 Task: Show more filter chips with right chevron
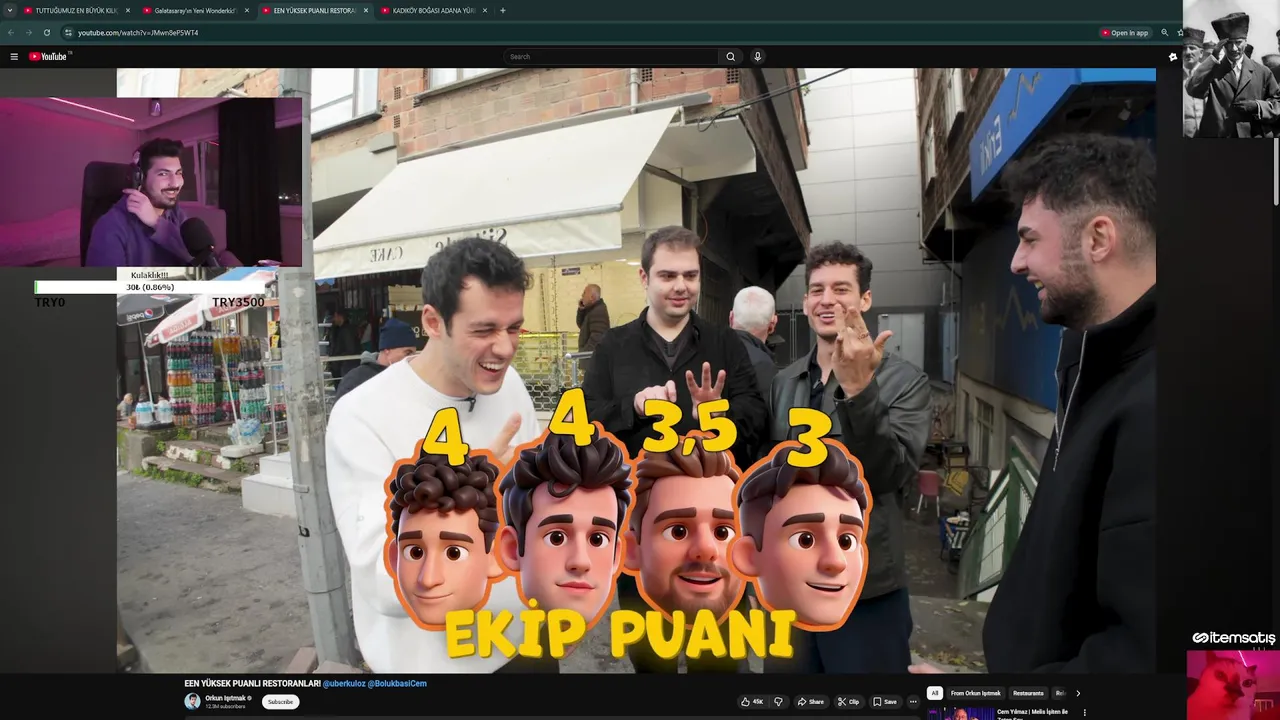coord(1077,693)
